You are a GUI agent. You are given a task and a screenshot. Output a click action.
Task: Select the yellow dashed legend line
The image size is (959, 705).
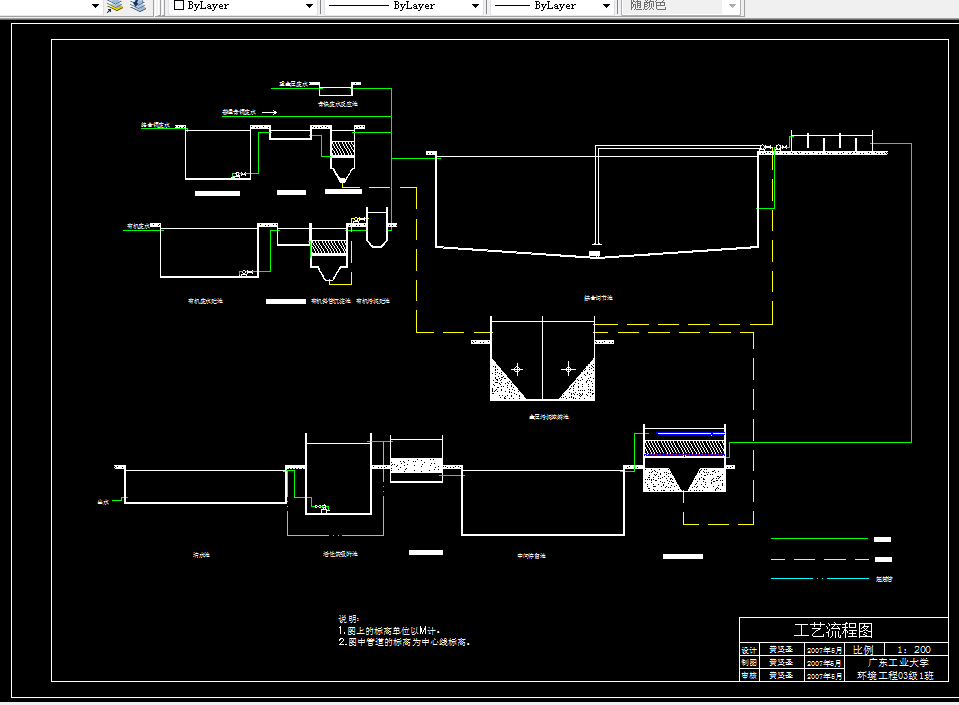(x=820, y=559)
